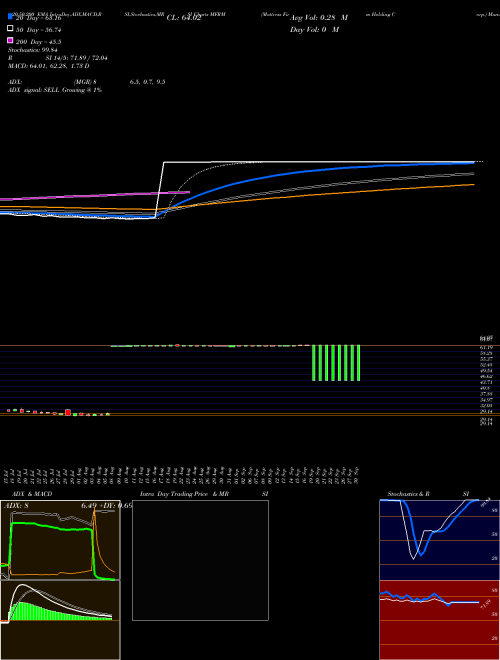The width and height of the screenshot is (500, 660).
Task: Click the 'CL: 64.02' closing price label
Action: point(184,18)
